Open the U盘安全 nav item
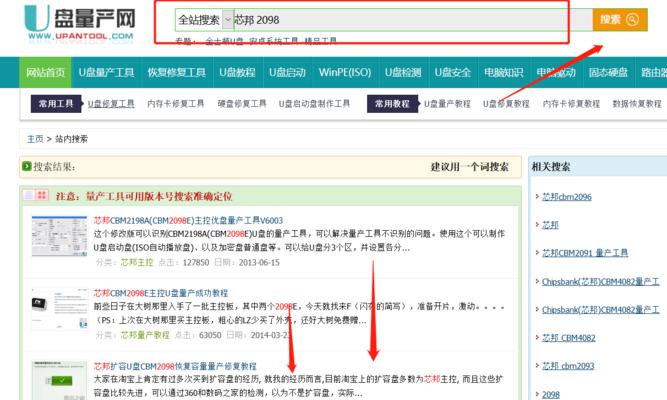 453,72
